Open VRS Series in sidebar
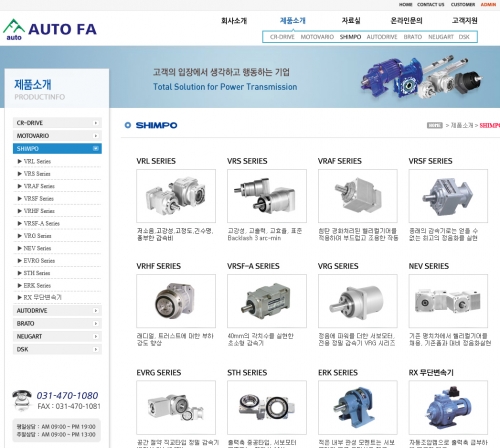 click(37, 174)
